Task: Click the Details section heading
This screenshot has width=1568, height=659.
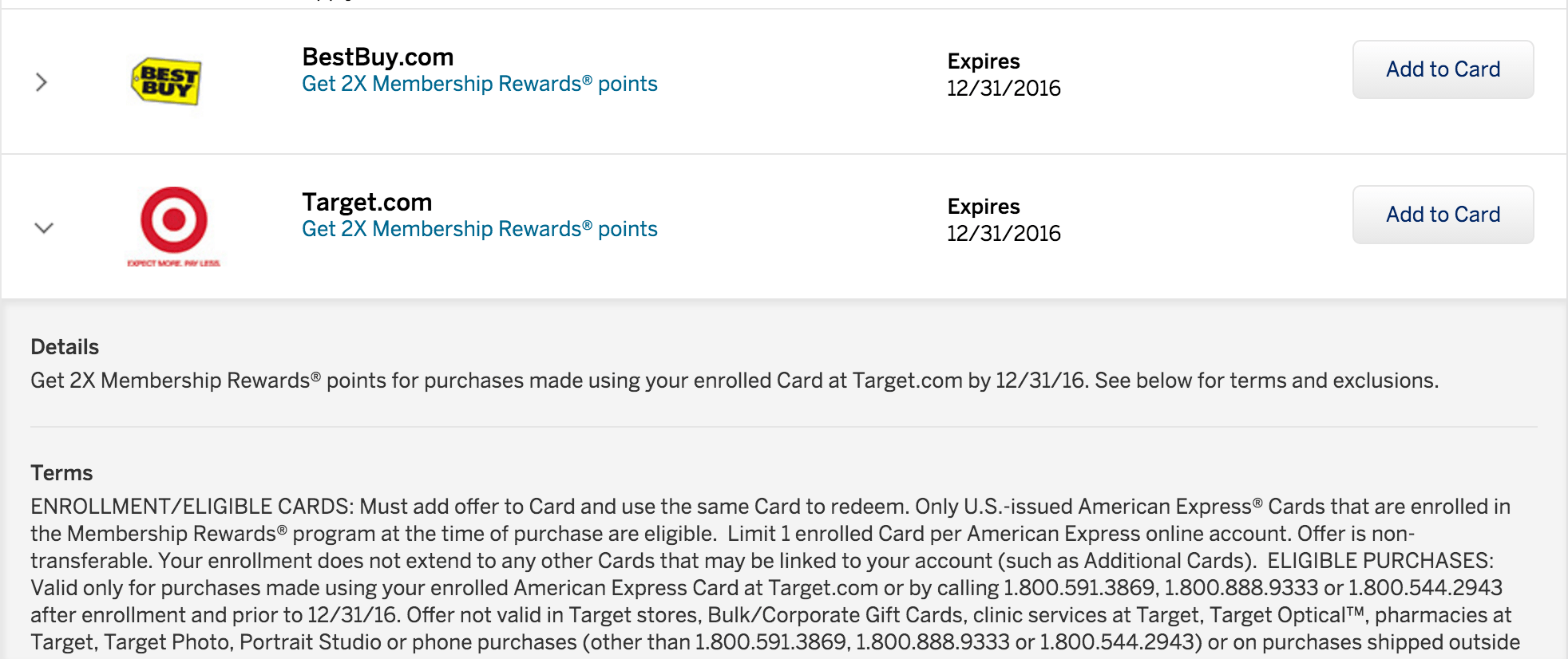Action: pos(65,347)
